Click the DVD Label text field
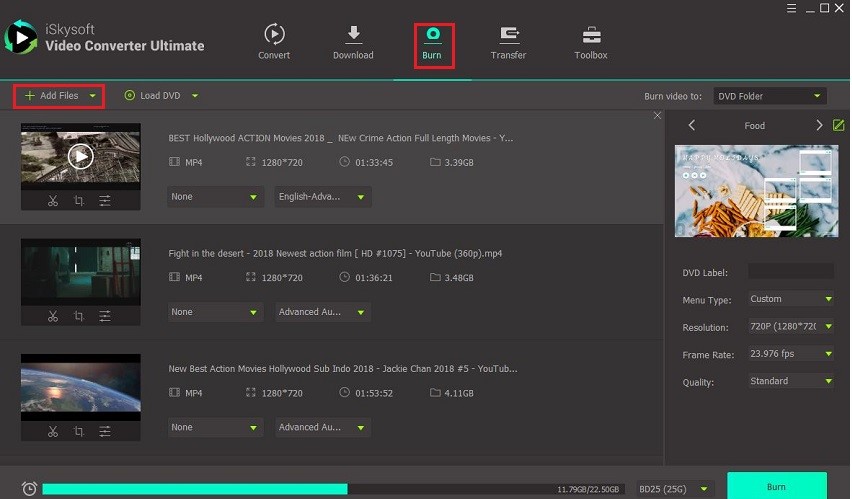 [x=790, y=271]
